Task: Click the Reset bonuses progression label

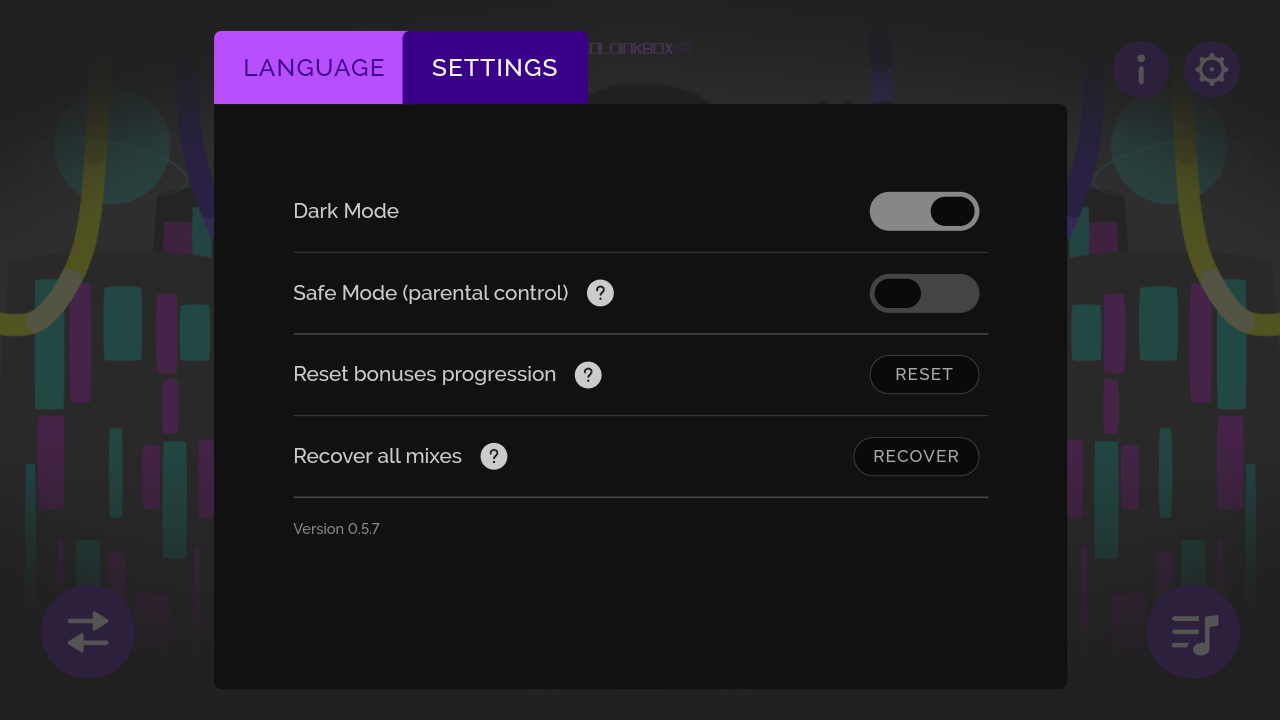Action: [425, 374]
